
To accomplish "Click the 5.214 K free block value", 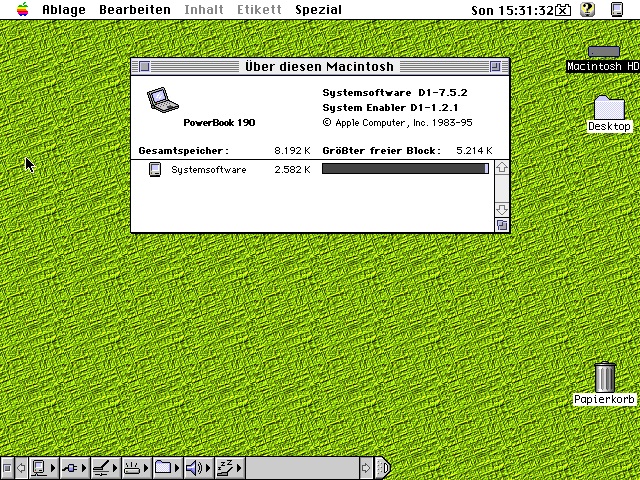I will pyautogui.click(x=474, y=151).
